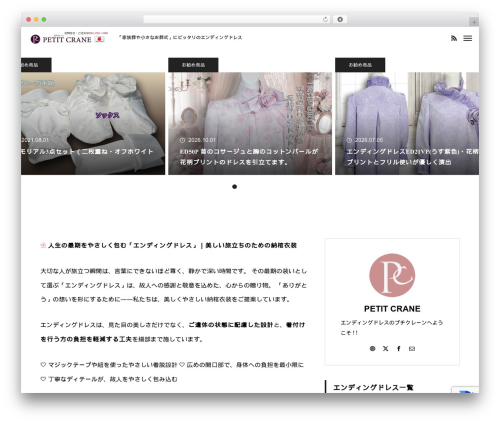Viewport: 500px width, 423px height.
Task: Reload the page via browser refresh icon
Action: click(325, 19)
